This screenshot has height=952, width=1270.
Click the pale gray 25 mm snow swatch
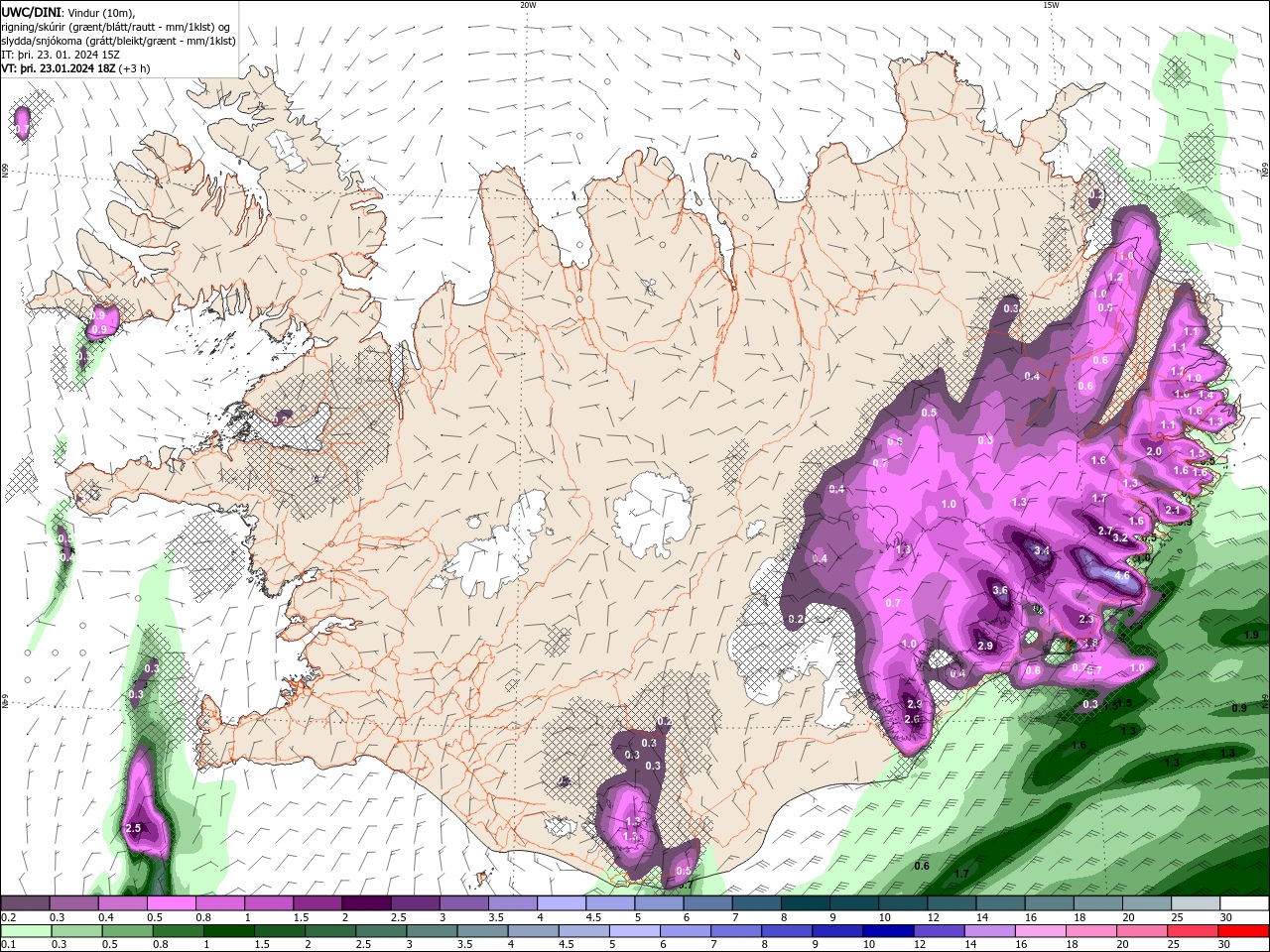coord(1196,903)
